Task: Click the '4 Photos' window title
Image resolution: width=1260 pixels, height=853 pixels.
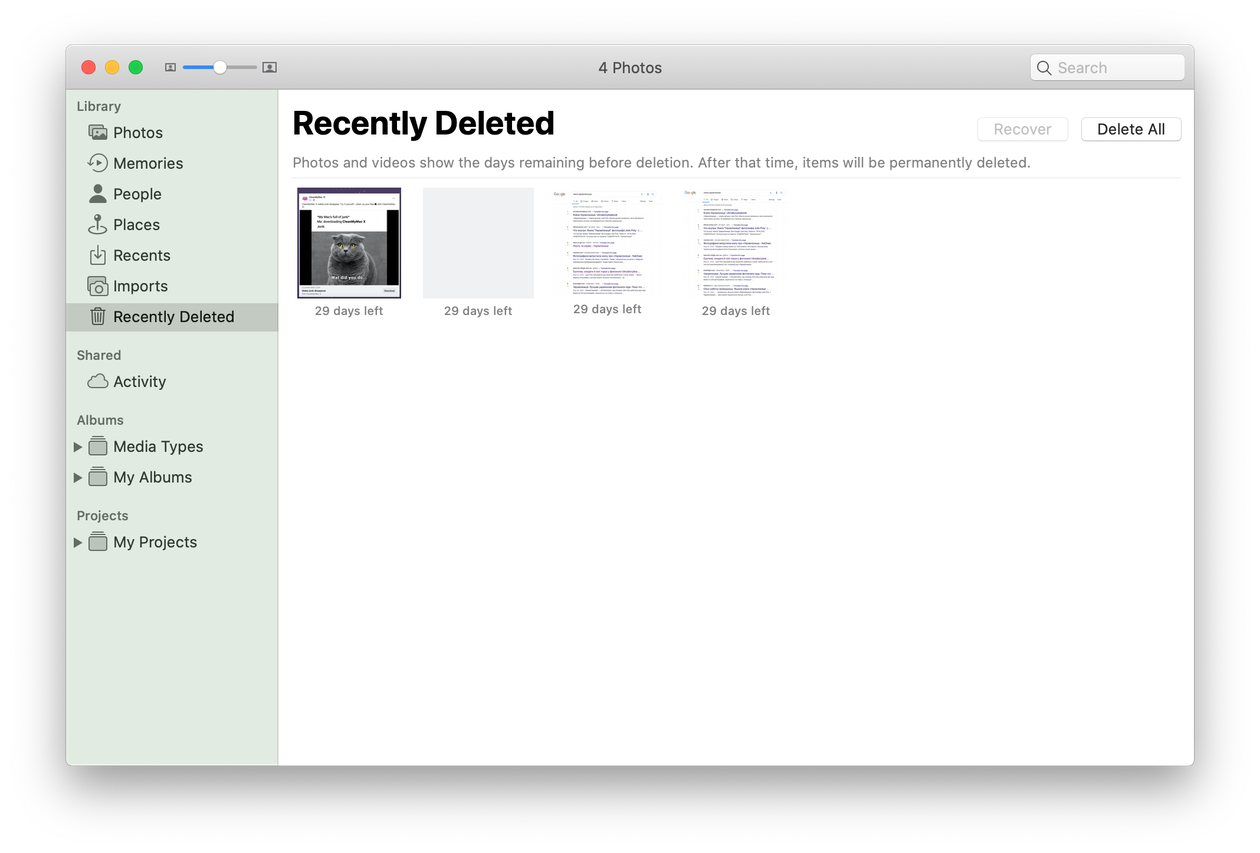Action: pyautogui.click(x=630, y=68)
